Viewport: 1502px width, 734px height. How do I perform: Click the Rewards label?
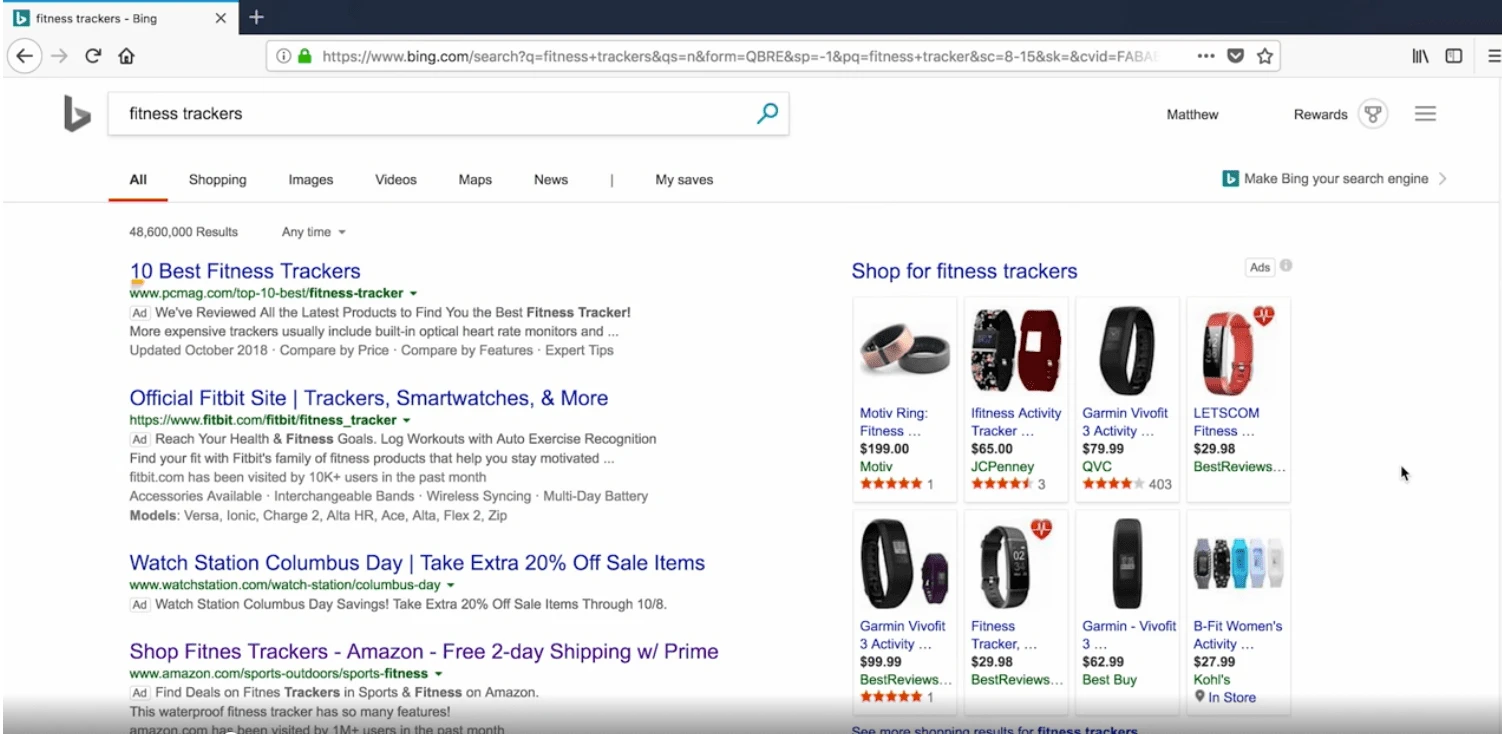point(1320,115)
